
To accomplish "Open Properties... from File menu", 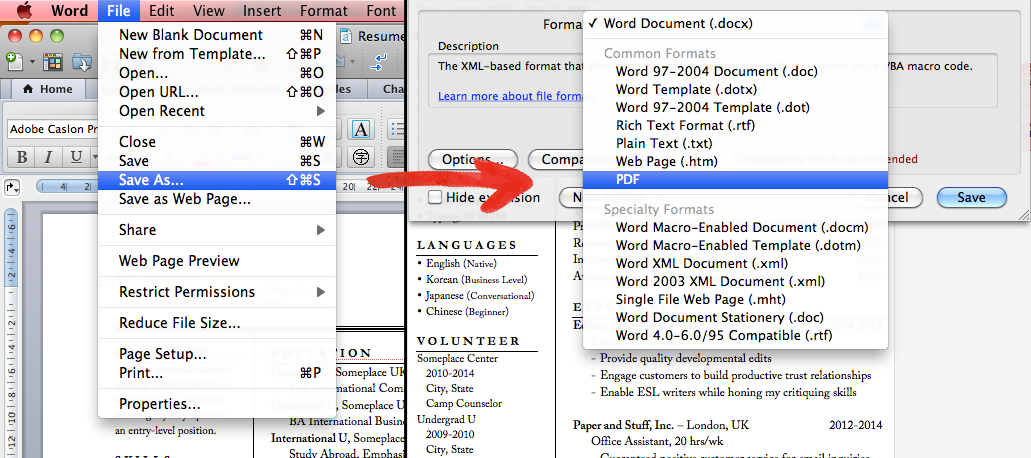I will pyautogui.click(x=217, y=404).
